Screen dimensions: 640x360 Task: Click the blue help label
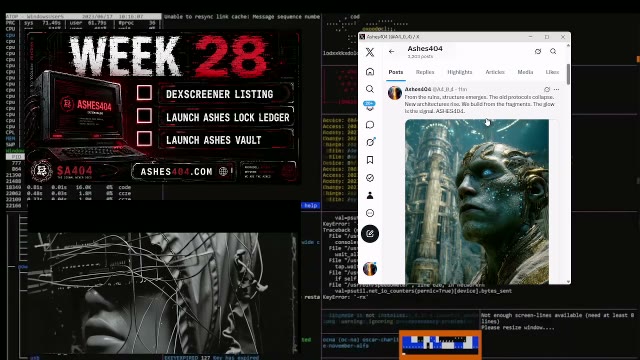pos(311,205)
